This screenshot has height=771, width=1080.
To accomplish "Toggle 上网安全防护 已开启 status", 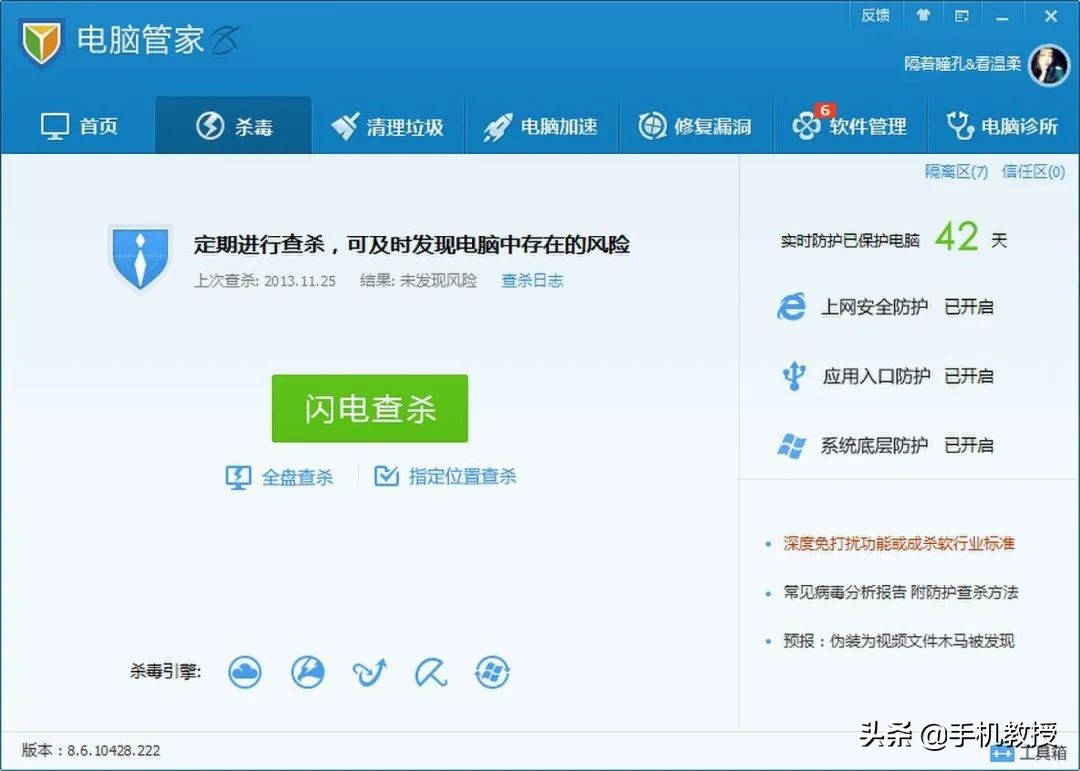I will [968, 307].
